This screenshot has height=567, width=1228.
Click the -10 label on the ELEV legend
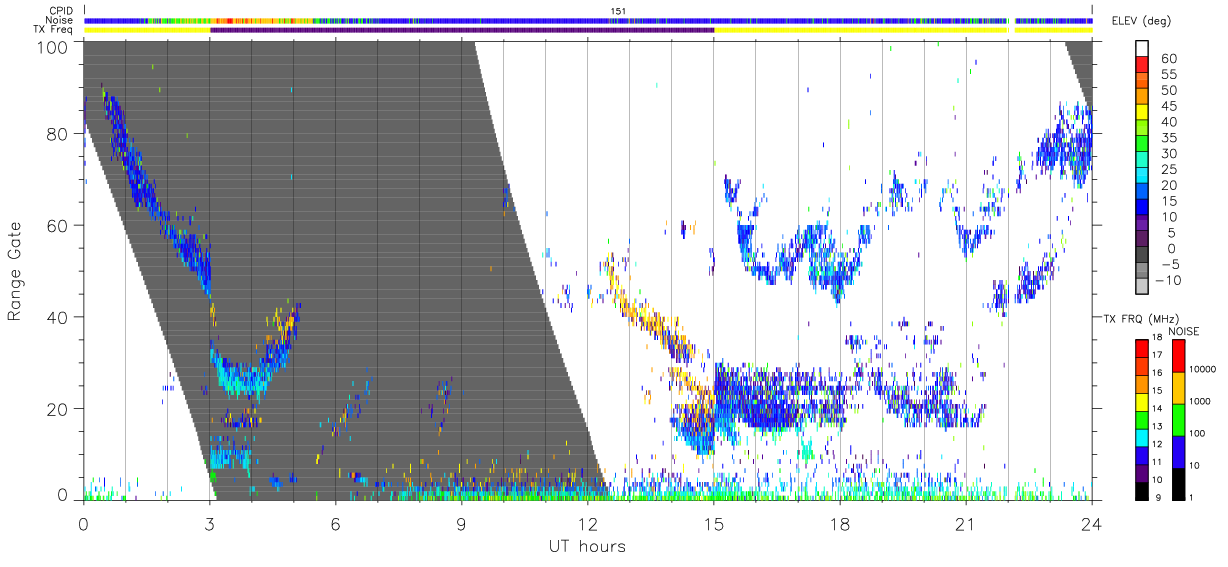[x=1166, y=281]
